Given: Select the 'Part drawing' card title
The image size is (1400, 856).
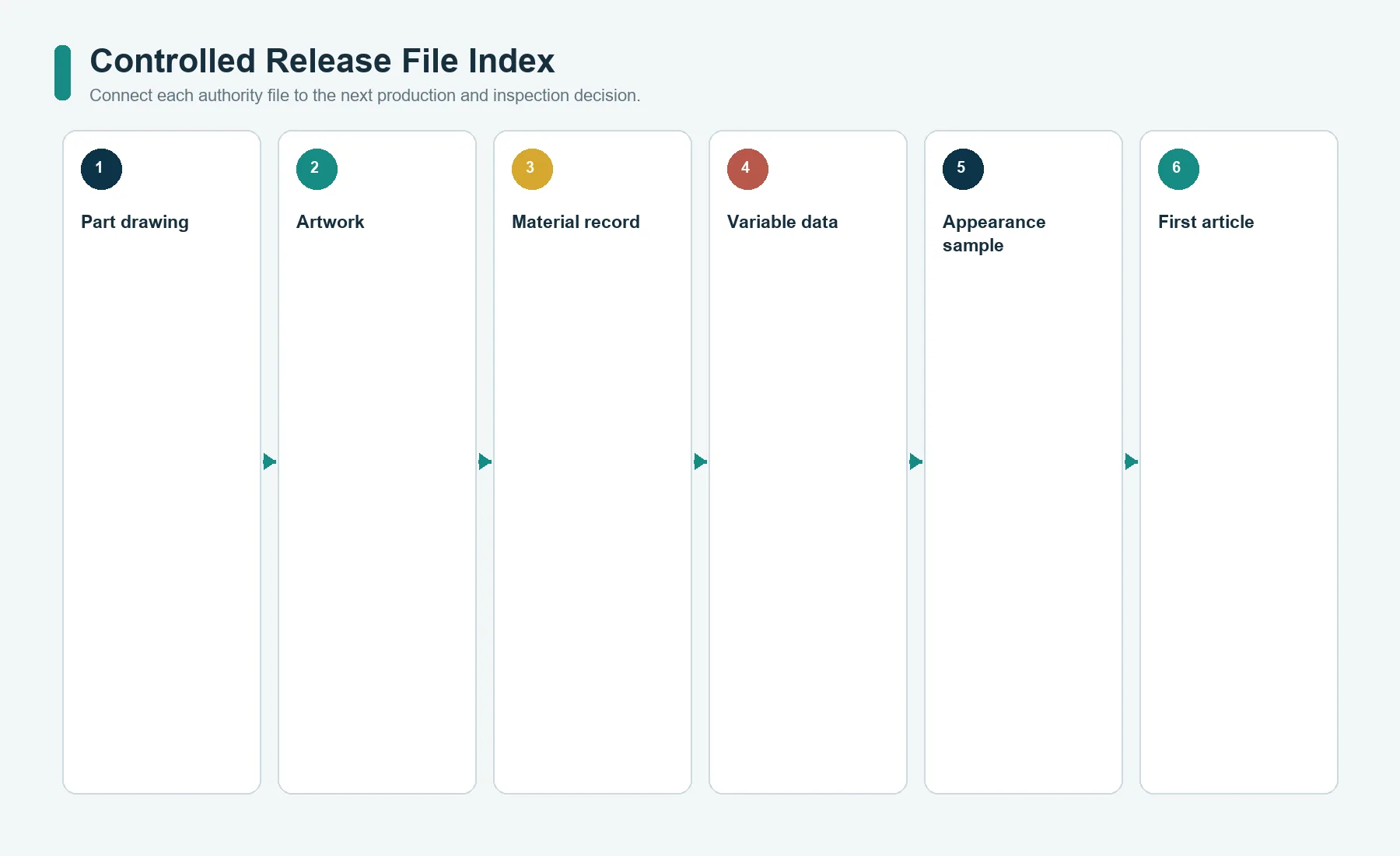Looking at the screenshot, I should [x=135, y=223].
